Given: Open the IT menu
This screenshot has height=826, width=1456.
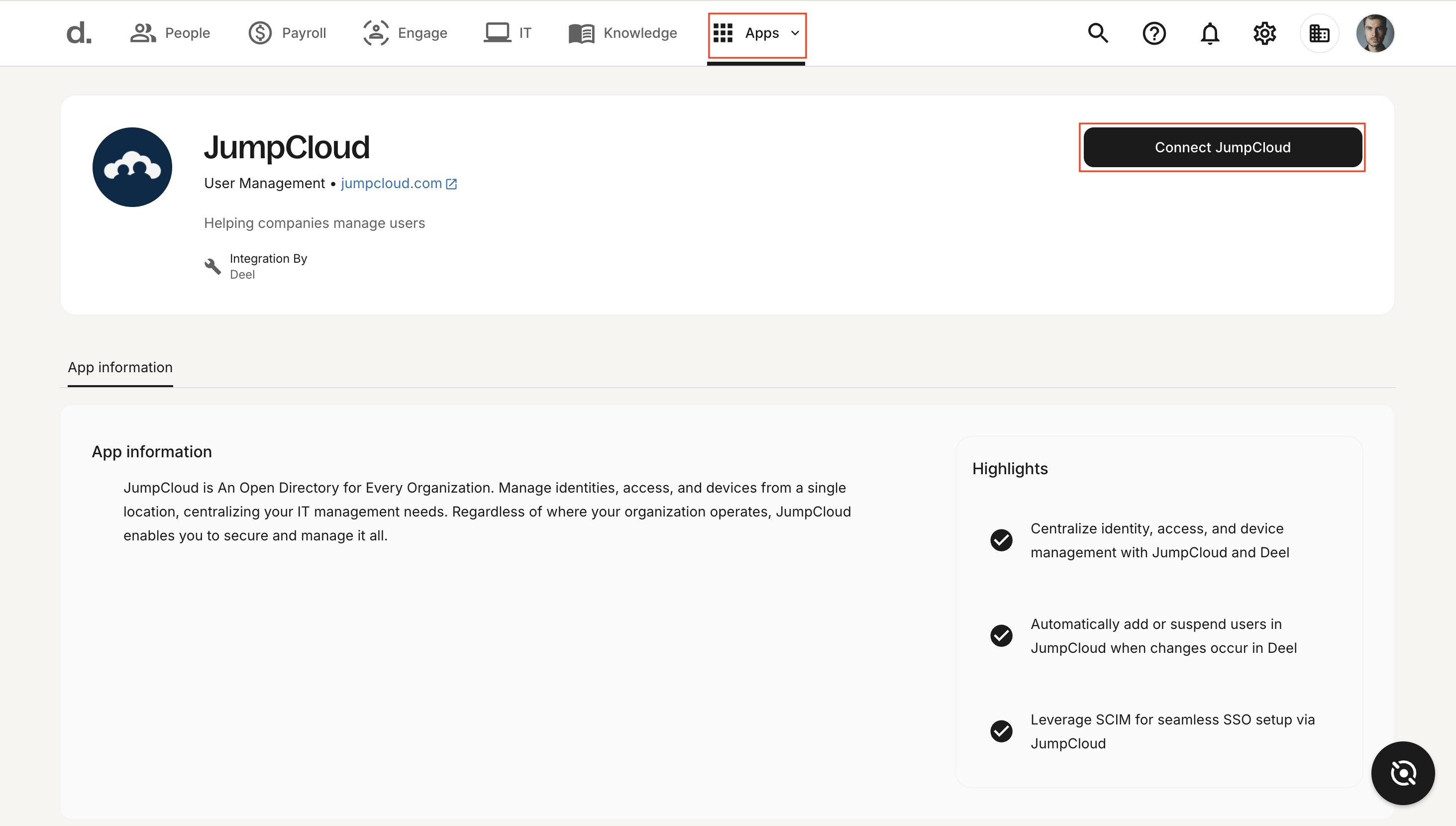Looking at the screenshot, I should click(x=508, y=33).
